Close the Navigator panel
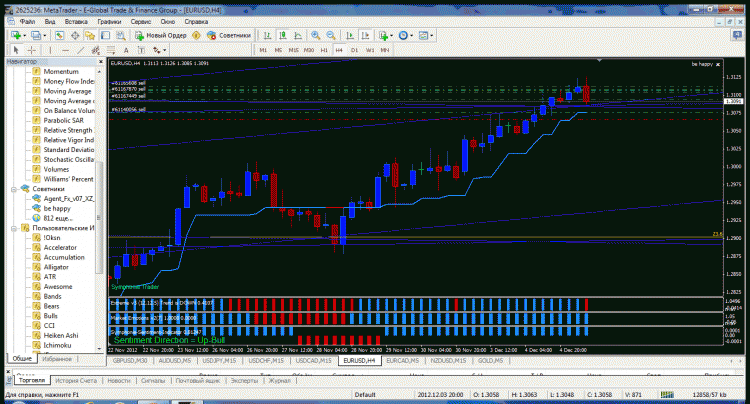This screenshot has height=404, width=750. point(100,62)
